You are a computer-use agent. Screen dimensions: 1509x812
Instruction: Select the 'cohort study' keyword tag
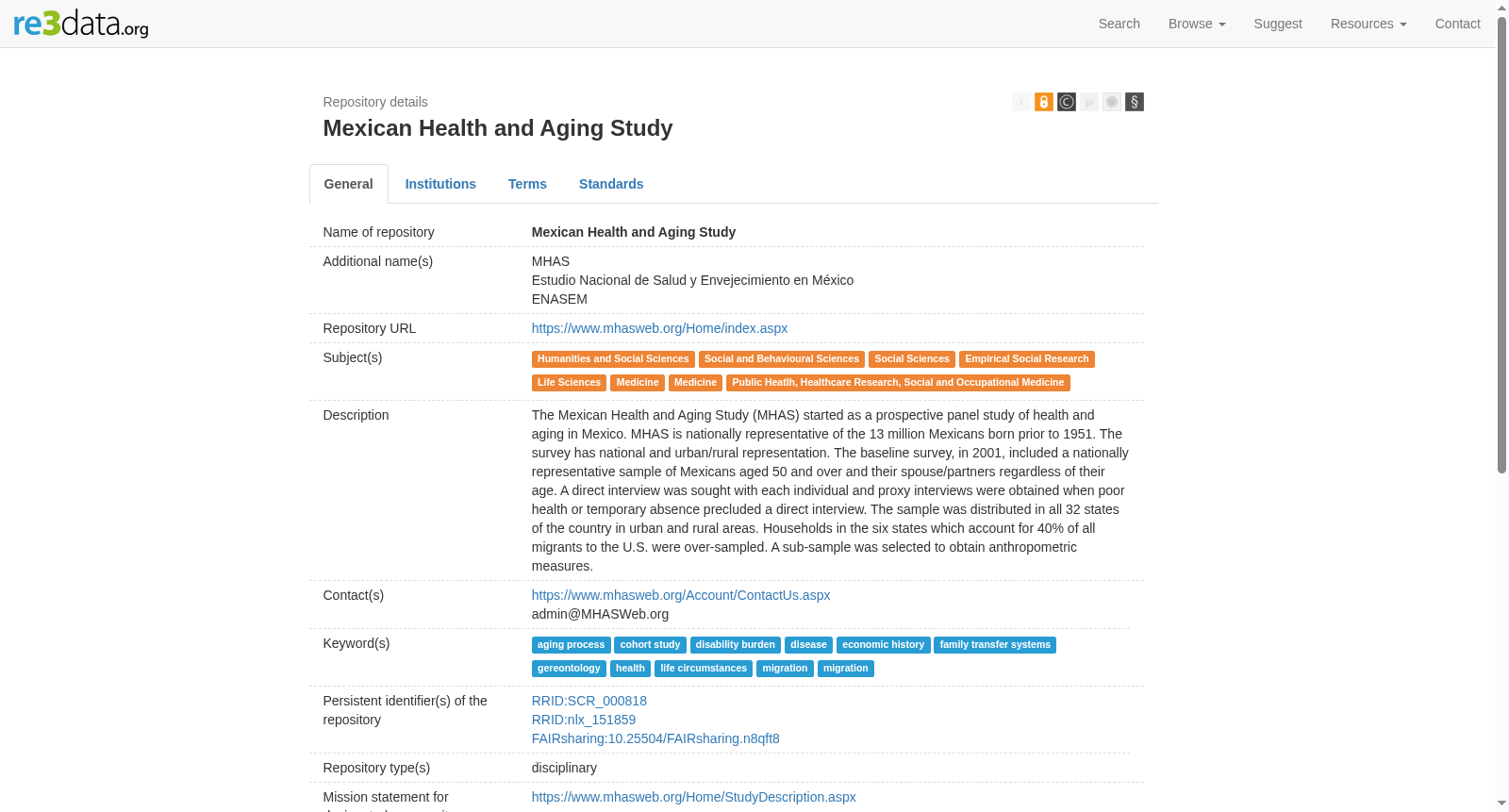[651, 645]
